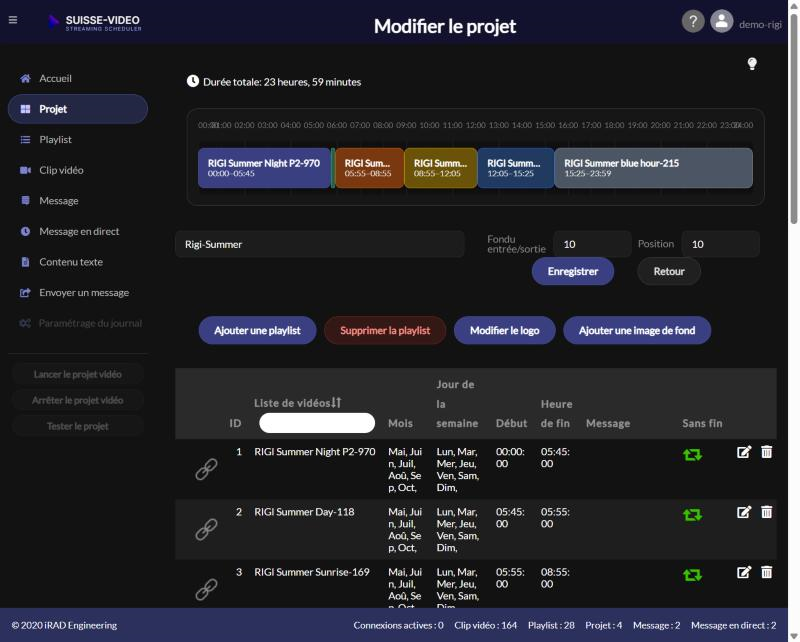The image size is (800, 642).
Task: Click the link icon for RIGI Summer Day-118
Action: (206, 529)
